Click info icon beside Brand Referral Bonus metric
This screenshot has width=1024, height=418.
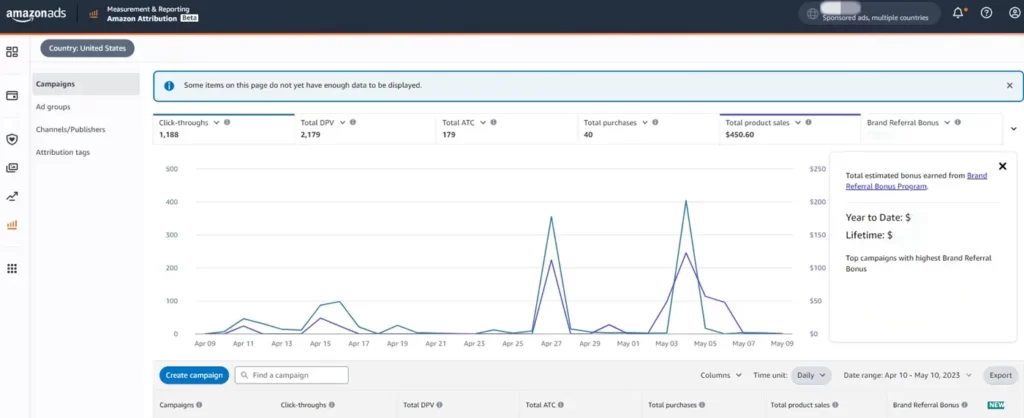(957, 122)
